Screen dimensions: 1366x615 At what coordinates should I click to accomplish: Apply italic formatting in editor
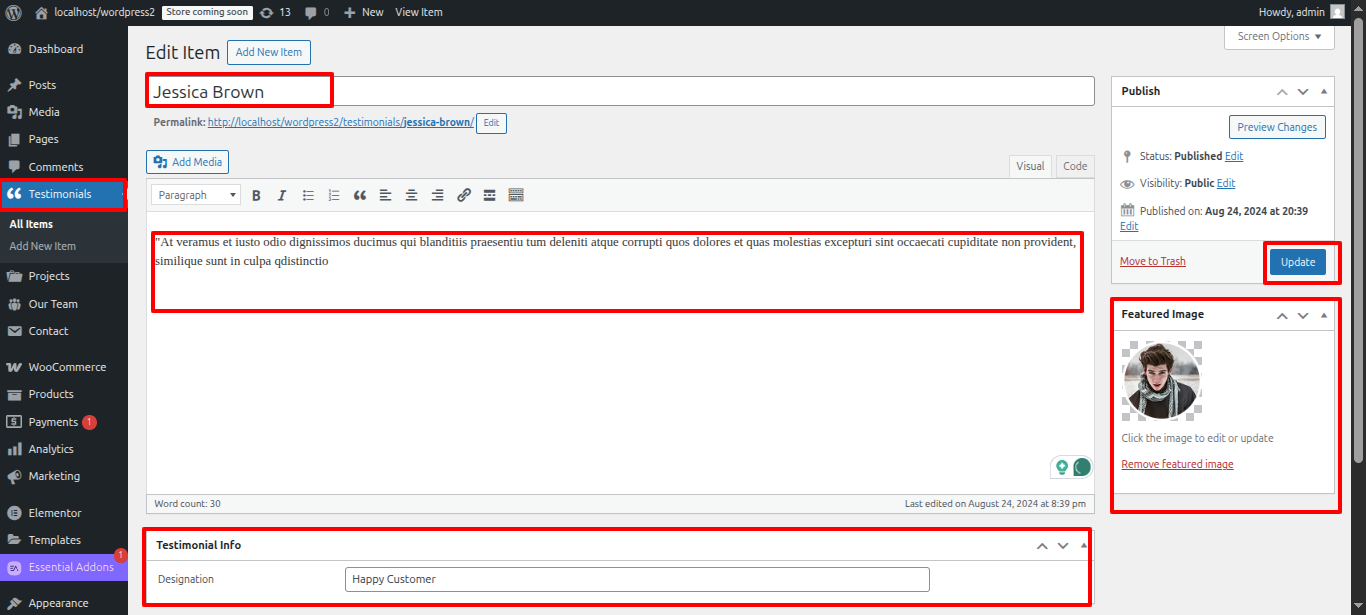(x=282, y=196)
